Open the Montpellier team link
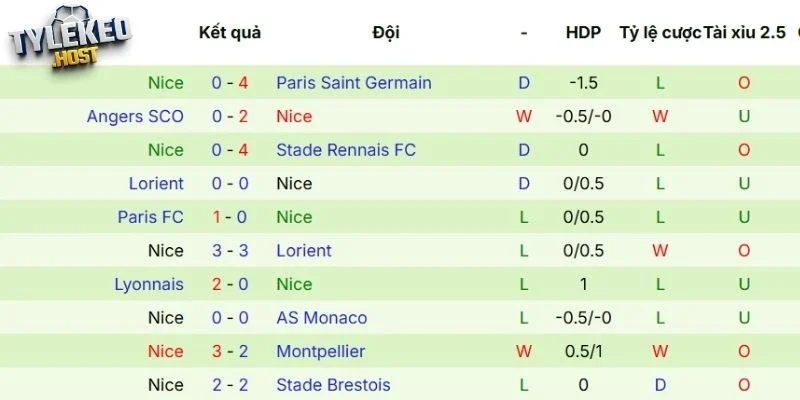The width and height of the screenshot is (800, 400). click(320, 351)
